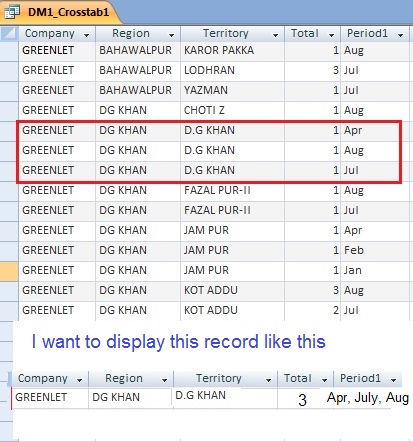Click the KAROR PAKKA territory cell
Viewport: 413px width, 442px height.
point(232,51)
